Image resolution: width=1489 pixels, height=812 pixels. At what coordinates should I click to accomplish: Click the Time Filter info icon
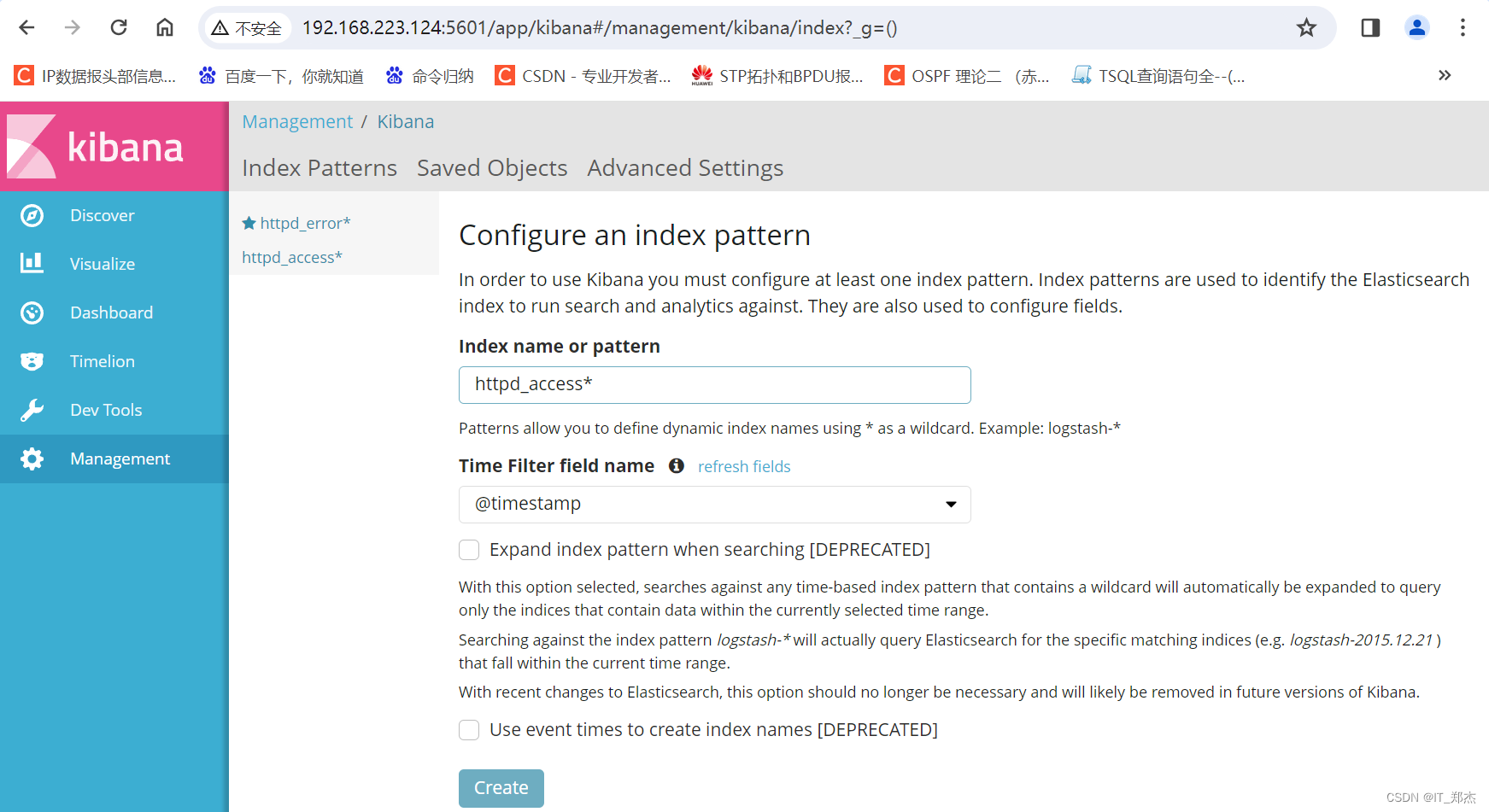coord(677,465)
